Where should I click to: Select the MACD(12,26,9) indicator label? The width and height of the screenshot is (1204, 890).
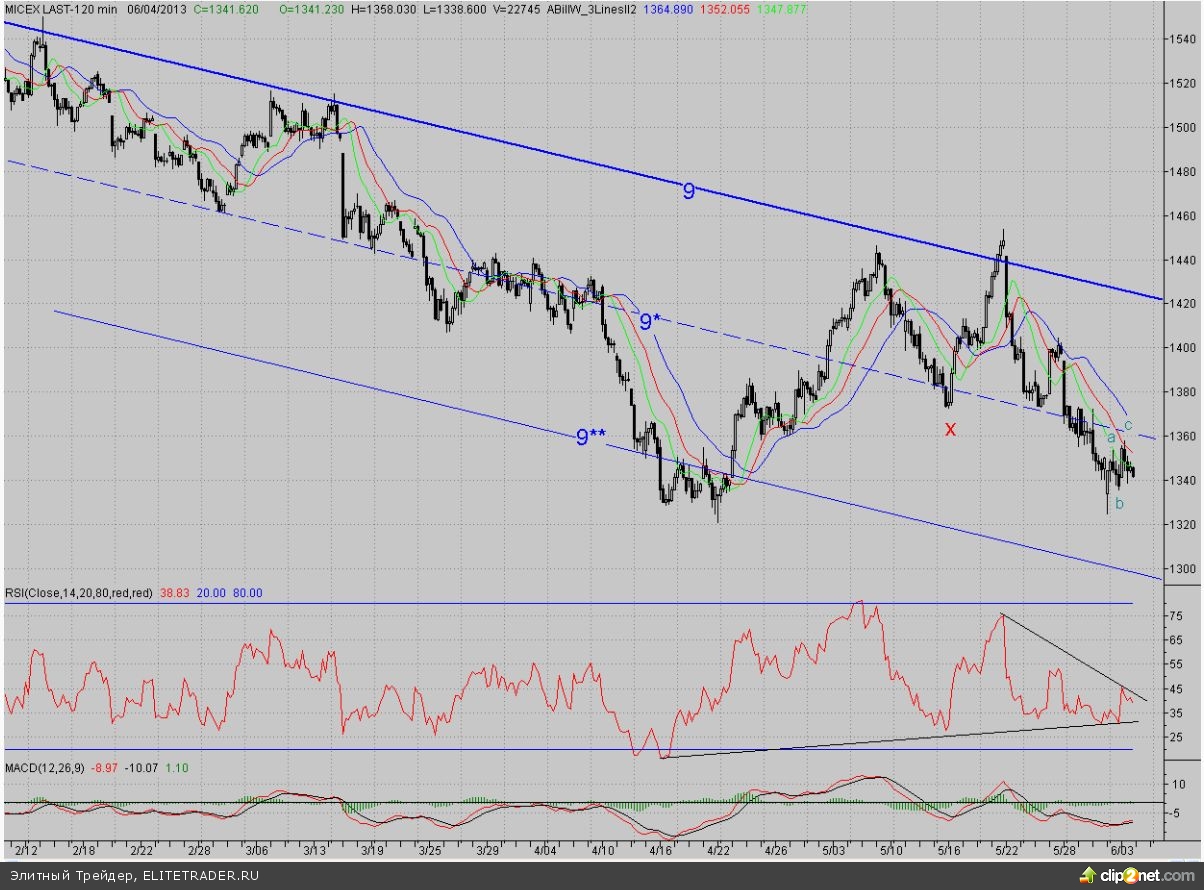(42, 767)
